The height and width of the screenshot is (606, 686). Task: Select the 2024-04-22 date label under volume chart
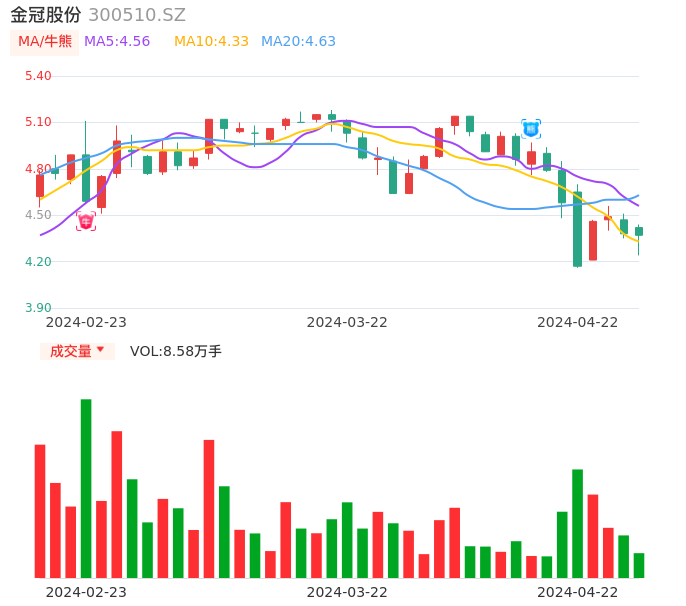point(578,592)
